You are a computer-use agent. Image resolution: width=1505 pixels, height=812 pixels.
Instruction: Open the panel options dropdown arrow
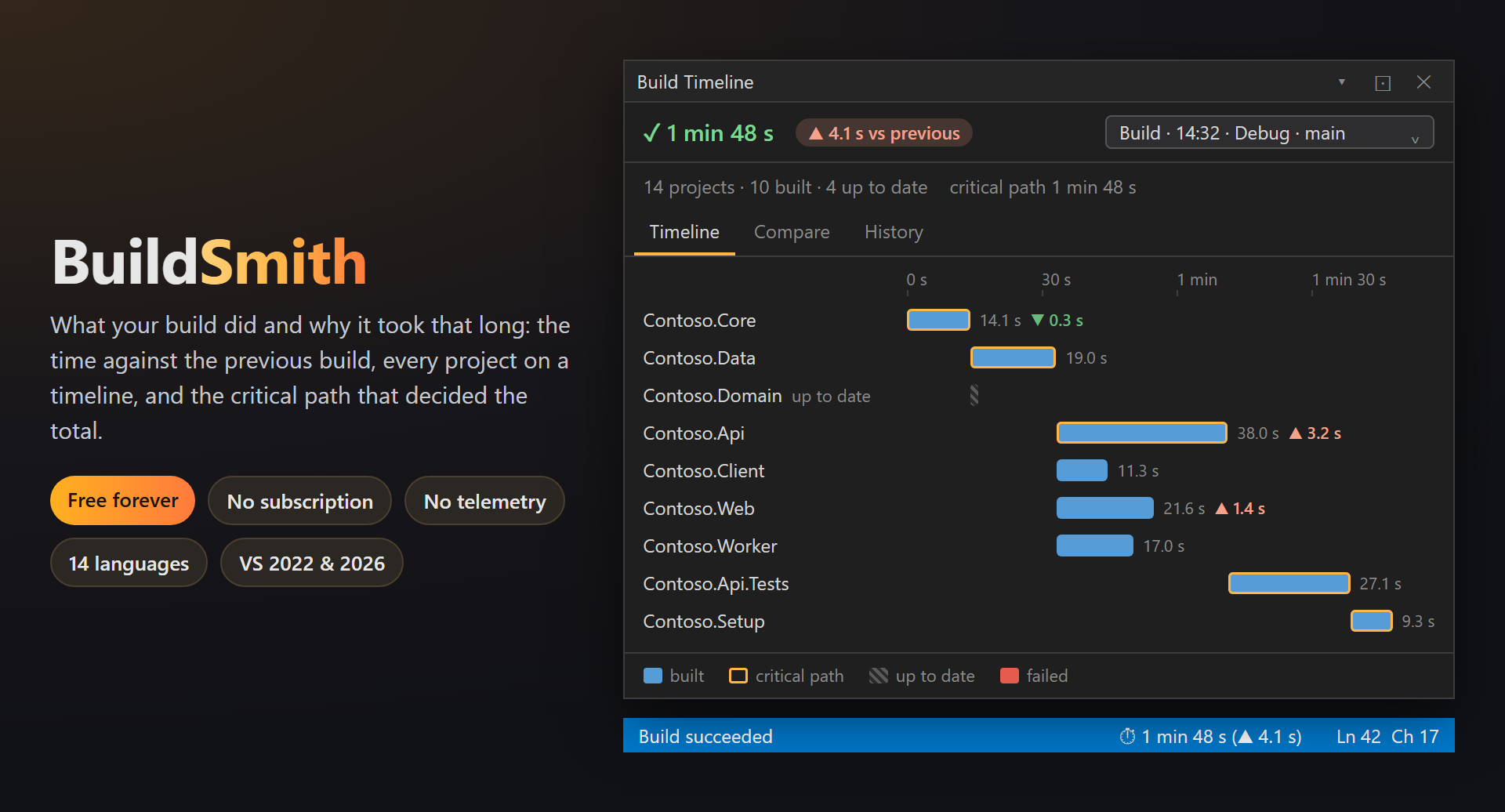coord(1341,82)
